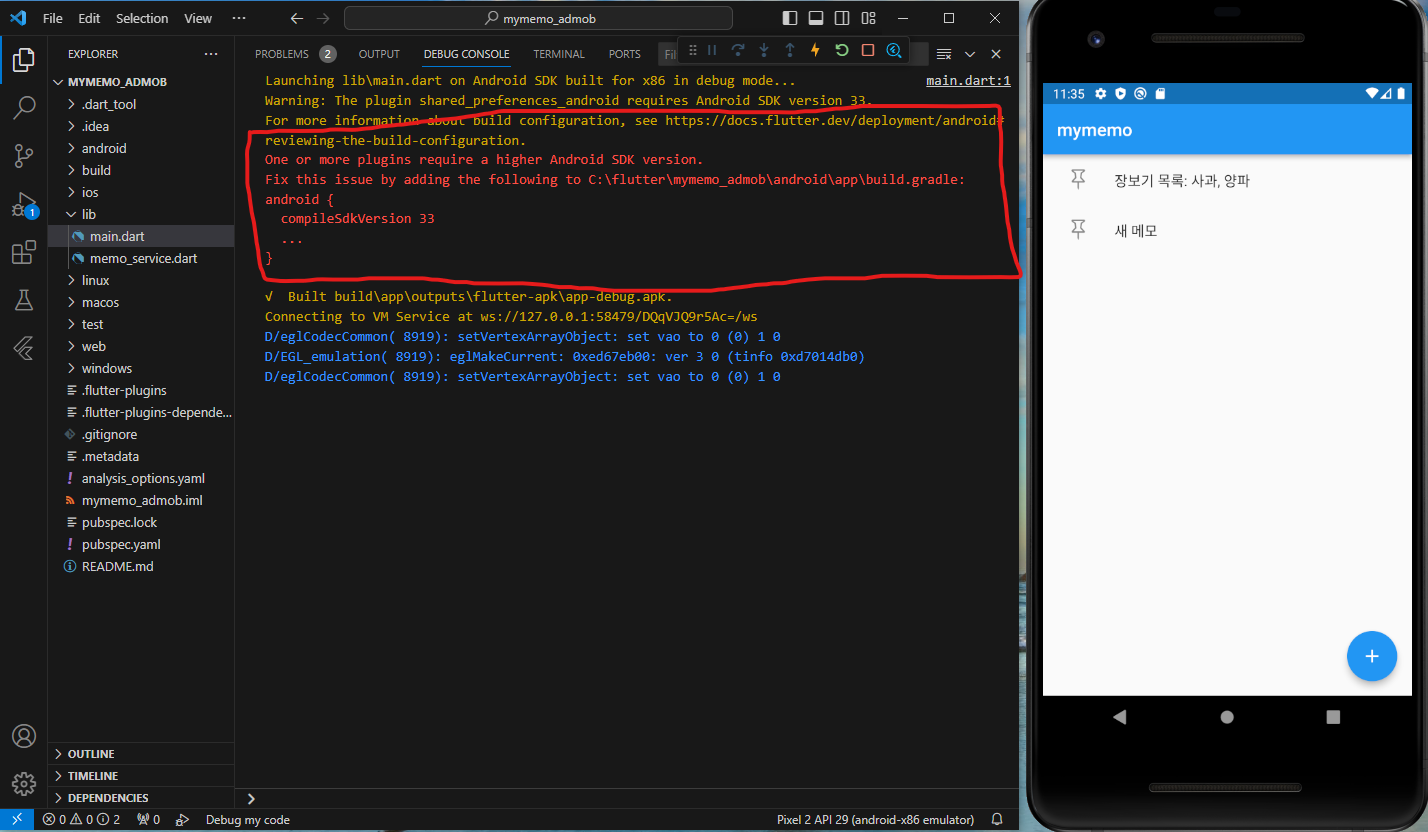Clear the debug console output
The width and height of the screenshot is (1428, 832).
[943, 54]
